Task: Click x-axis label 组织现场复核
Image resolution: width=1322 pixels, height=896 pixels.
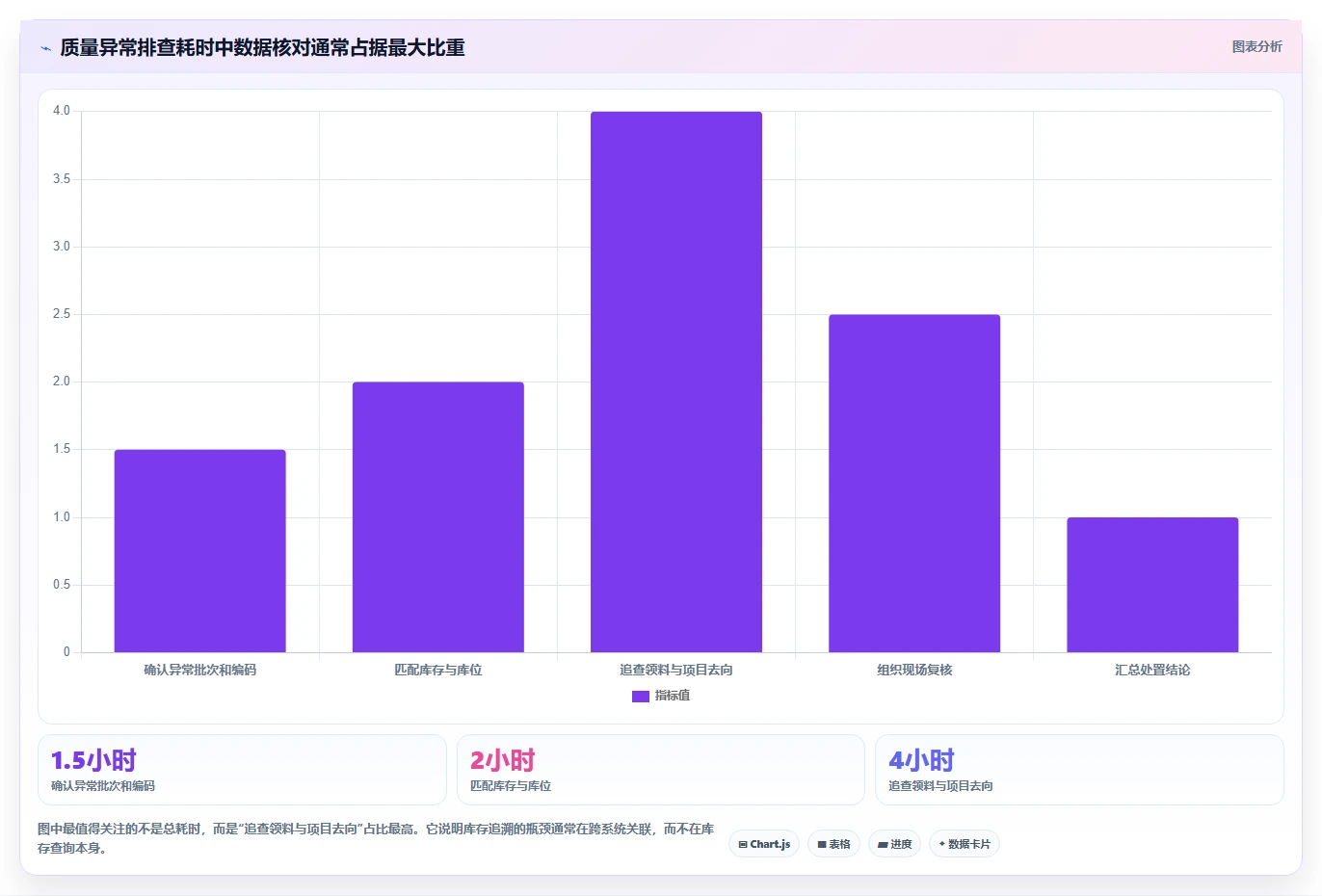Action: (914, 670)
